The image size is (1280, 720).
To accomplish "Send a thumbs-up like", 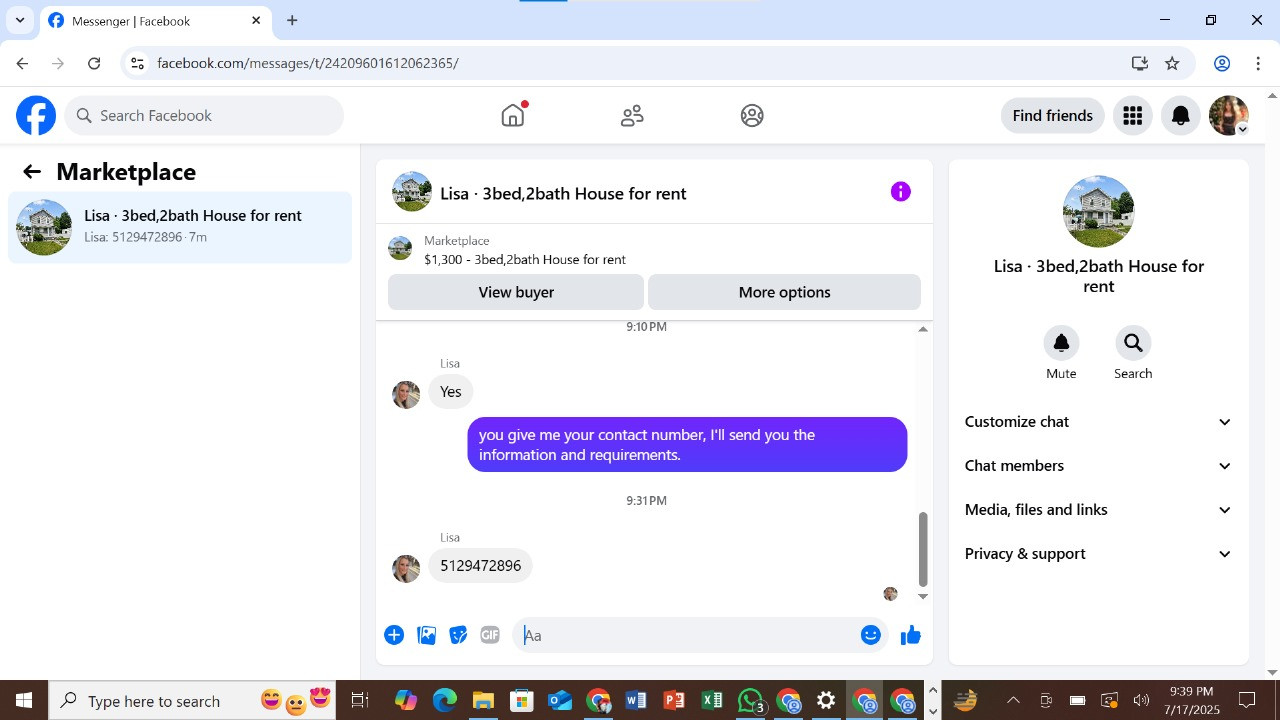I will (910, 635).
